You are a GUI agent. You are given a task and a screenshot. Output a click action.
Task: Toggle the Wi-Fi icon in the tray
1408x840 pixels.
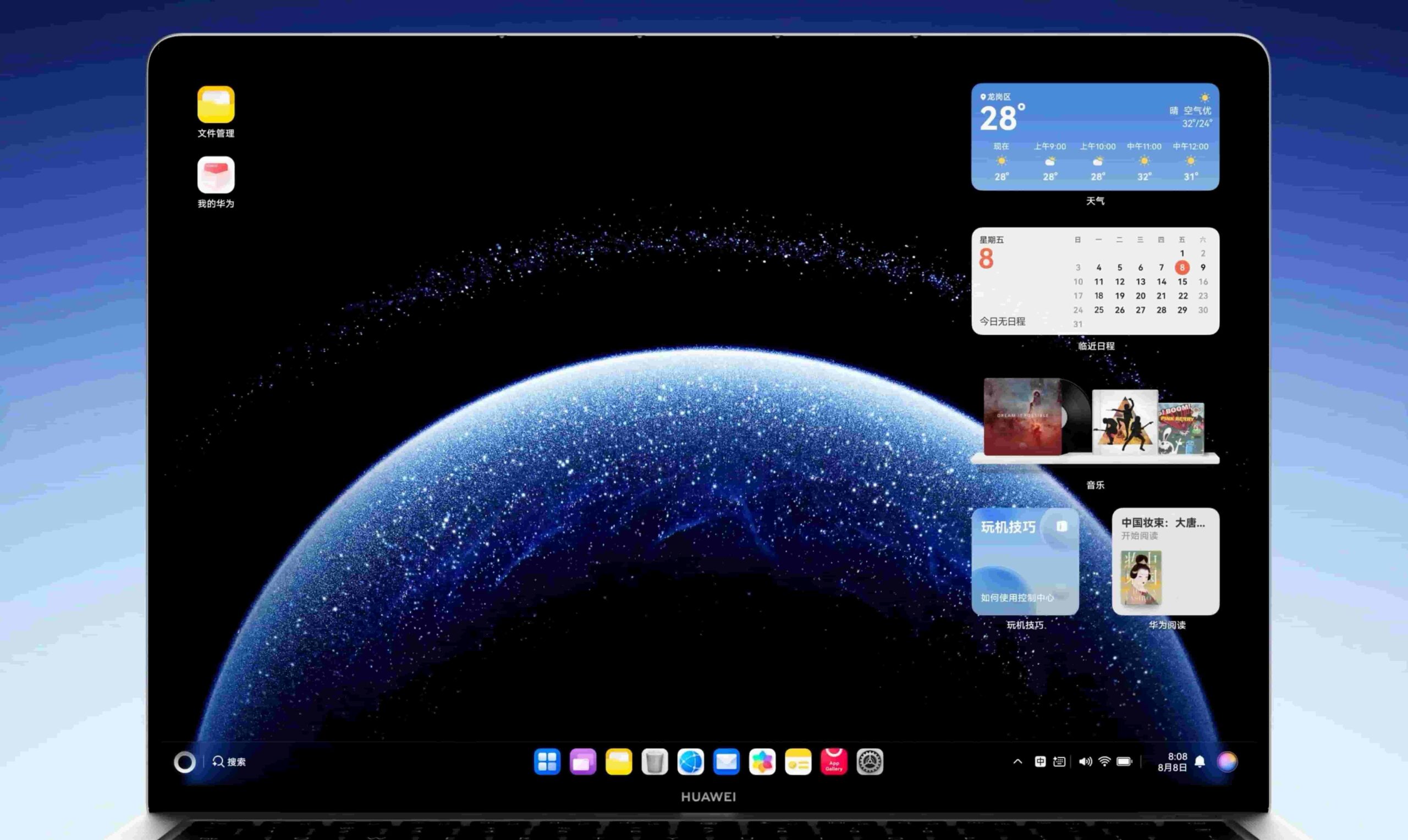pyautogui.click(x=1104, y=761)
